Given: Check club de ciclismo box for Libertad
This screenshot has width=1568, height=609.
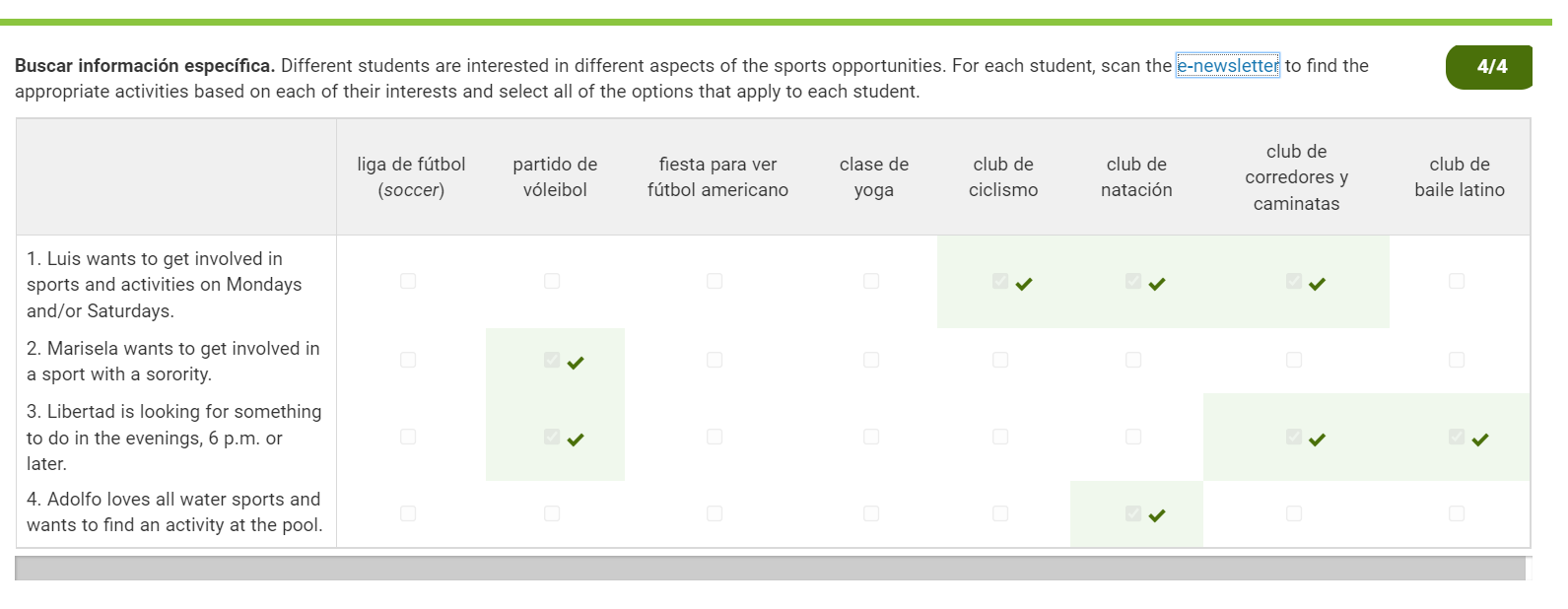Looking at the screenshot, I should 1000,437.
